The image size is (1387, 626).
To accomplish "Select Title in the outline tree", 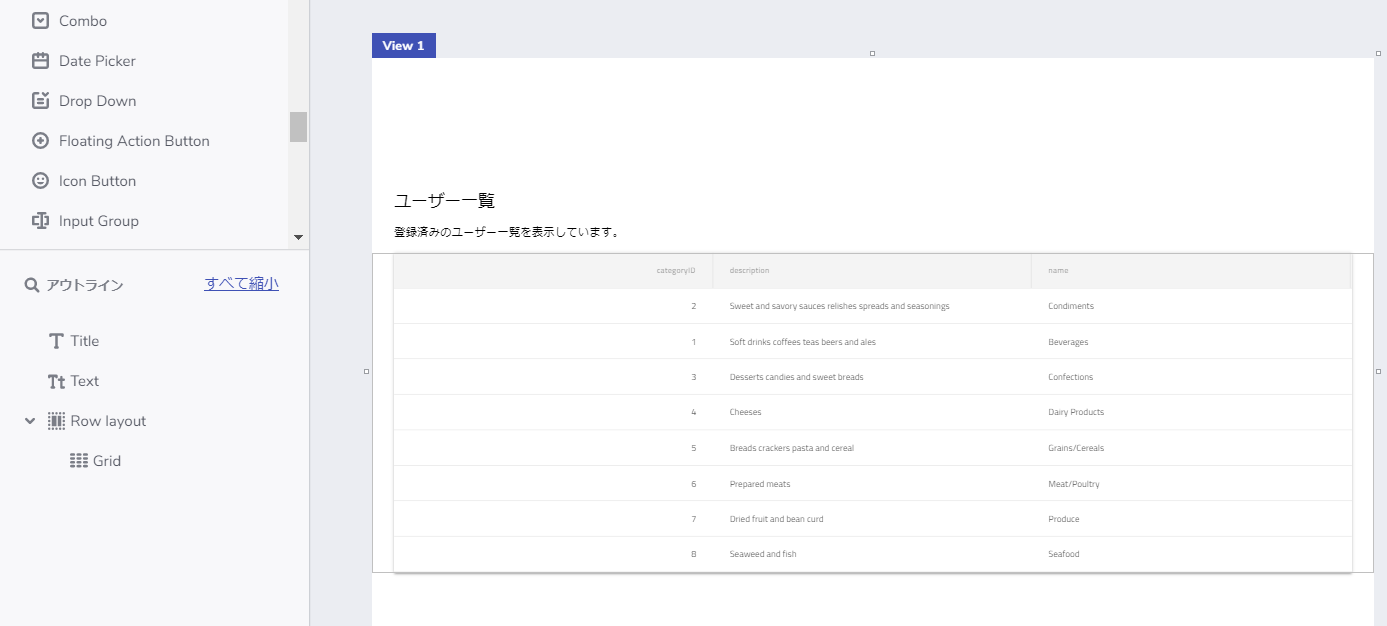I will pos(85,341).
